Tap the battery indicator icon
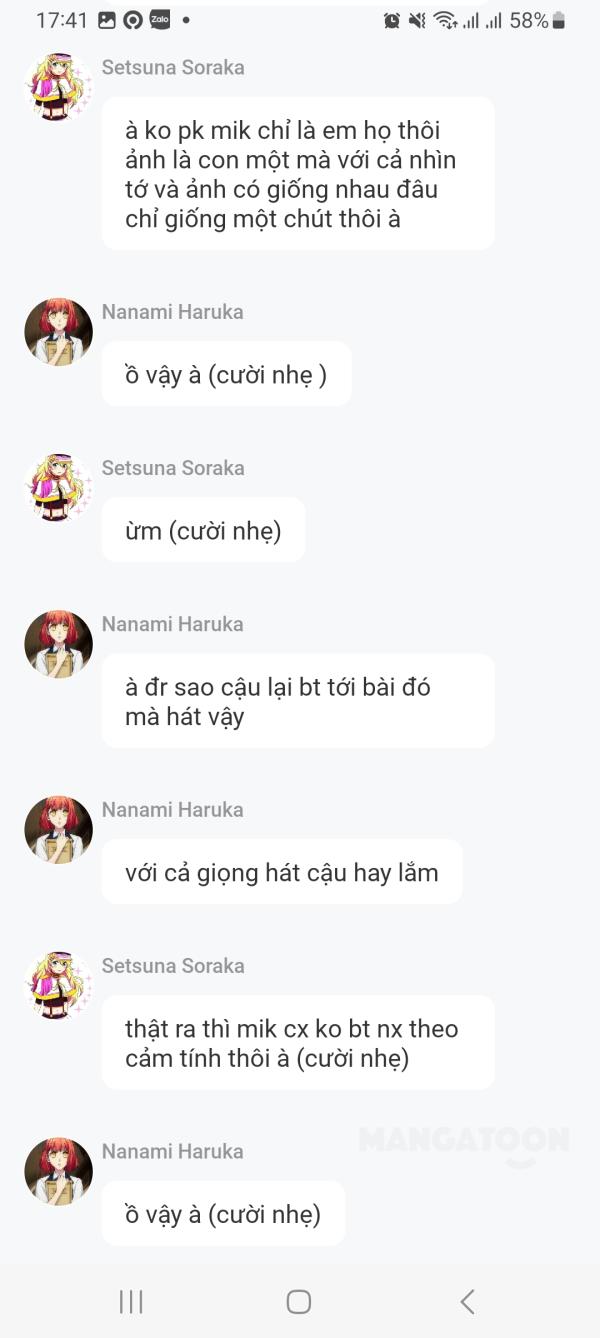Viewport: 600px width, 1338px height. (559, 20)
